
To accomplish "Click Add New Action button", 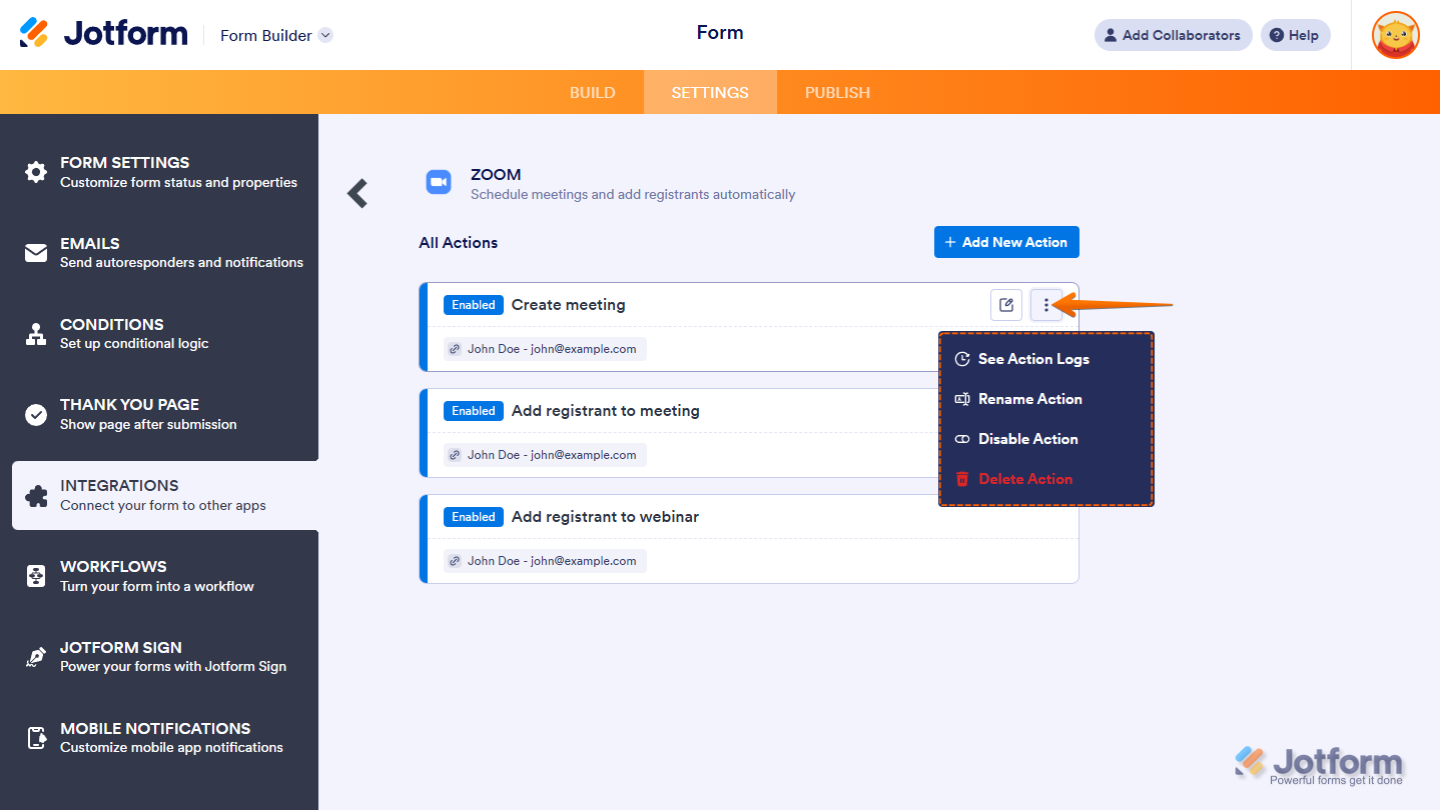I will (x=1007, y=242).
